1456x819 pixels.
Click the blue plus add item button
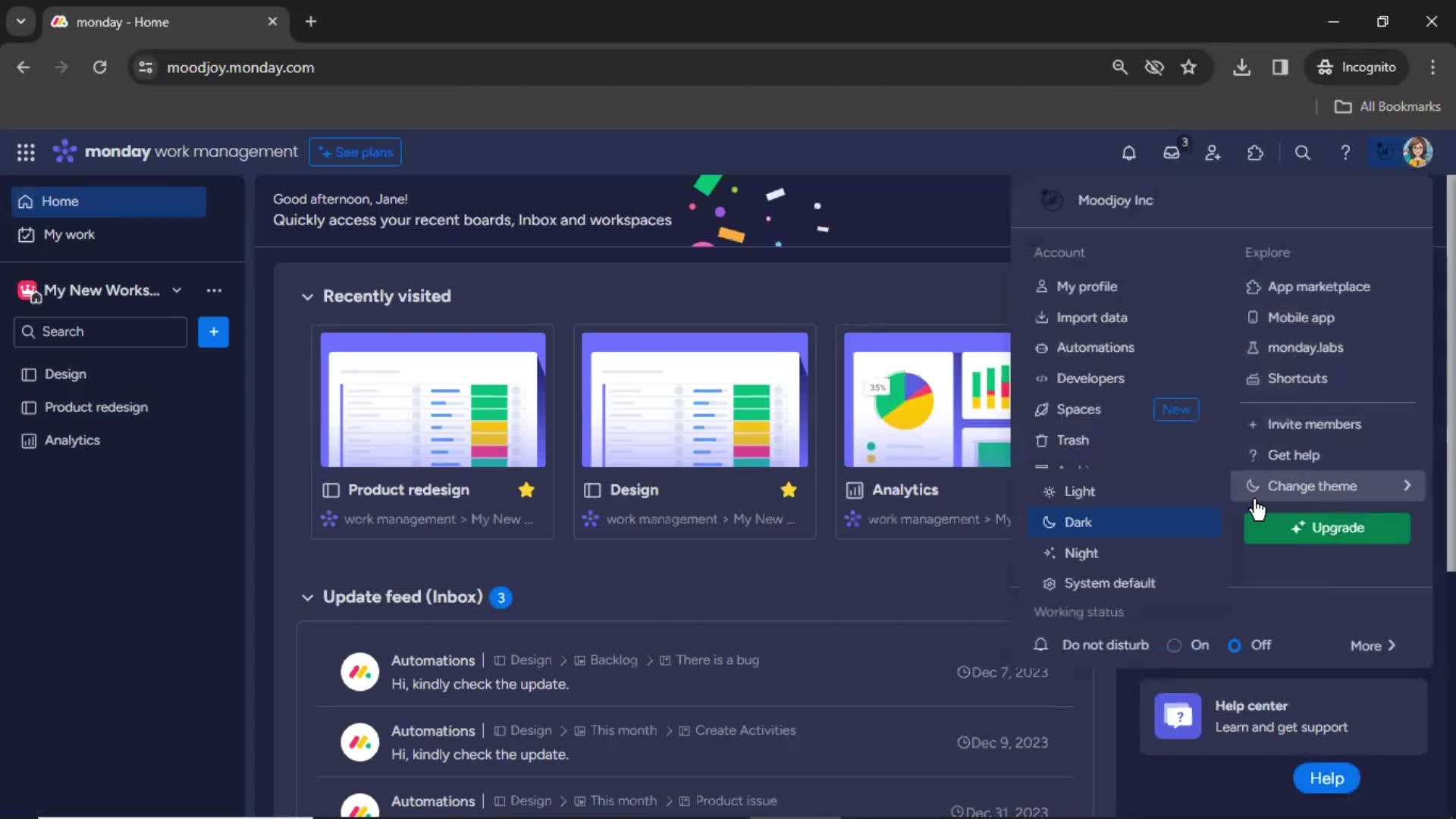click(x=213, y=331)
